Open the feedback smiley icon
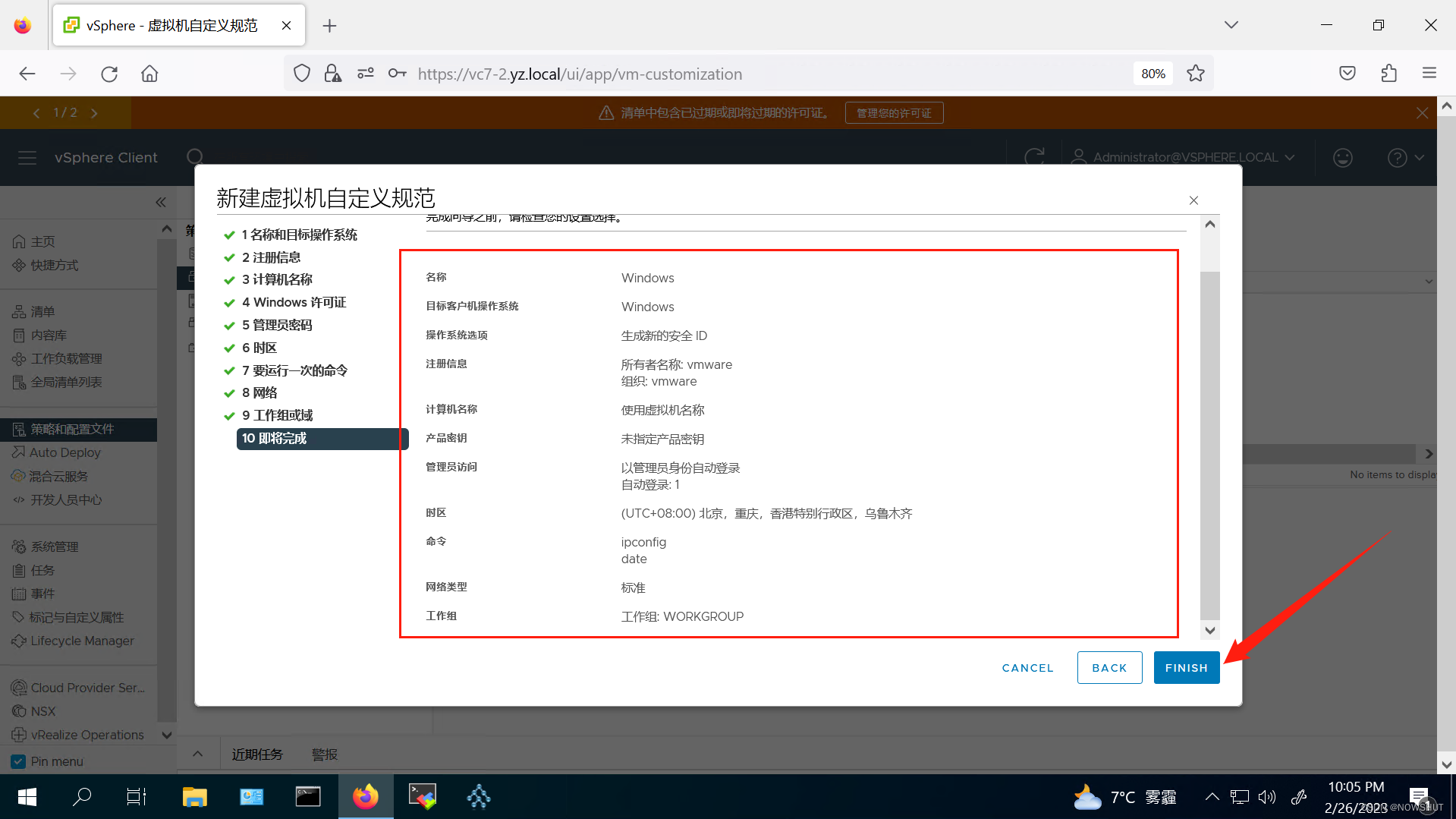This screenshot has width=1456, height=819. point(1342,157)
